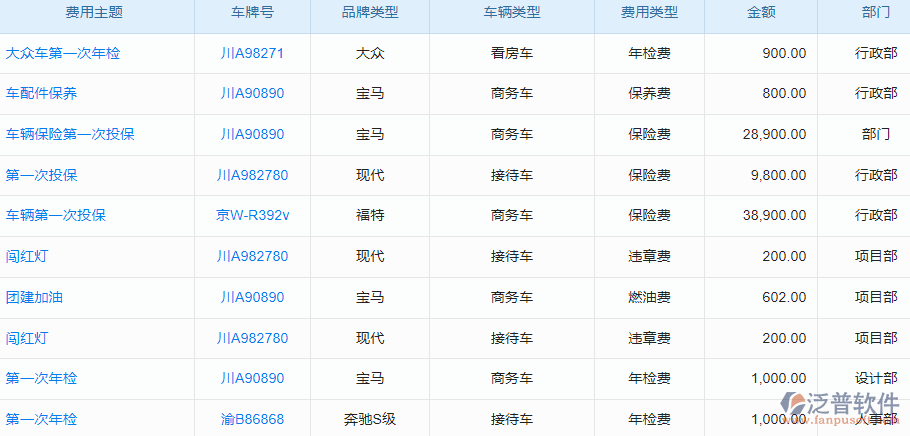The height and width of the screenshot is (436, 910).
Task: Select the 车辆类型 column header
Action: [511, 13]
